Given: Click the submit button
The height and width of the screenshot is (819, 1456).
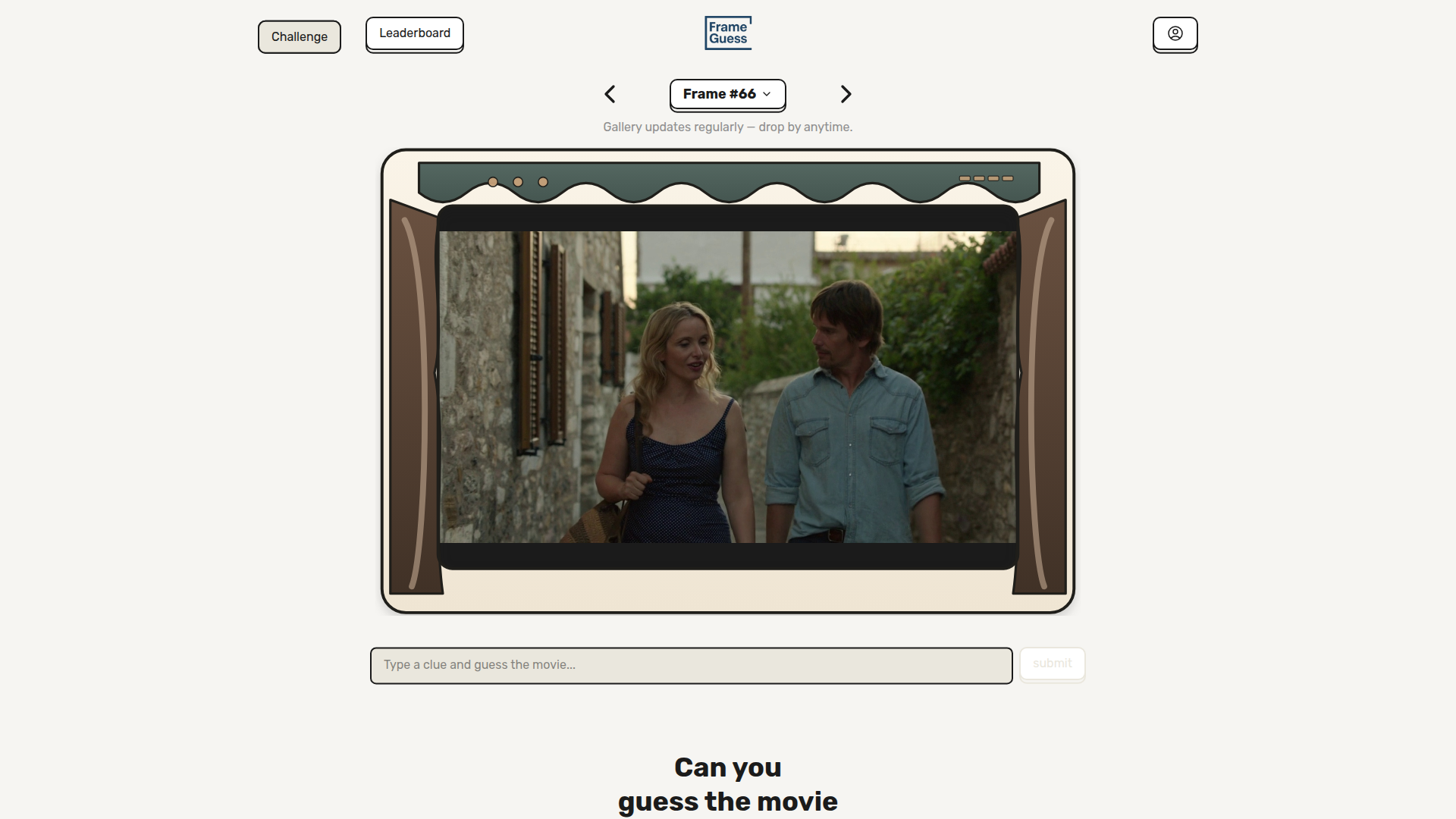Looking at the screenshot, I should point(1052,664).
